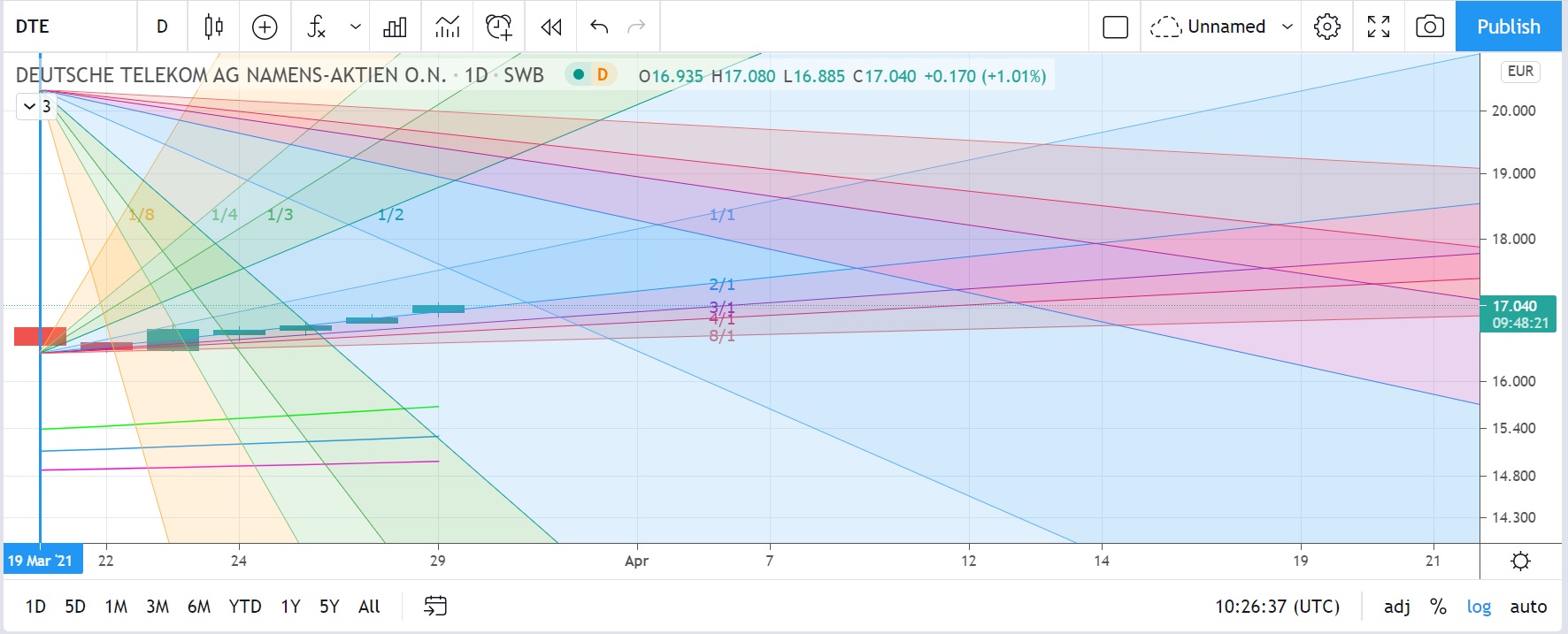
Task: Toggle adj dividend adjustment
Action: click(1397, 607)
